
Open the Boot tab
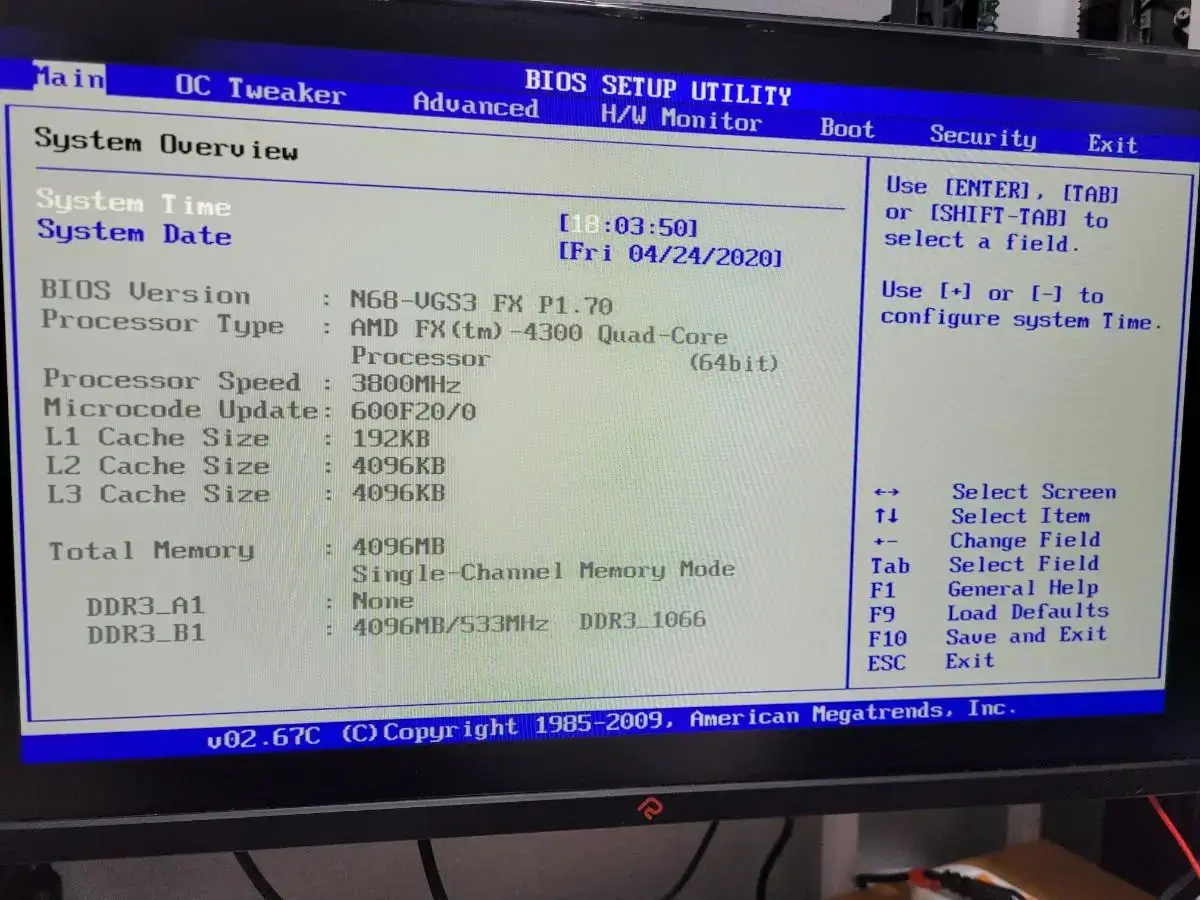(x=847, y=128)
